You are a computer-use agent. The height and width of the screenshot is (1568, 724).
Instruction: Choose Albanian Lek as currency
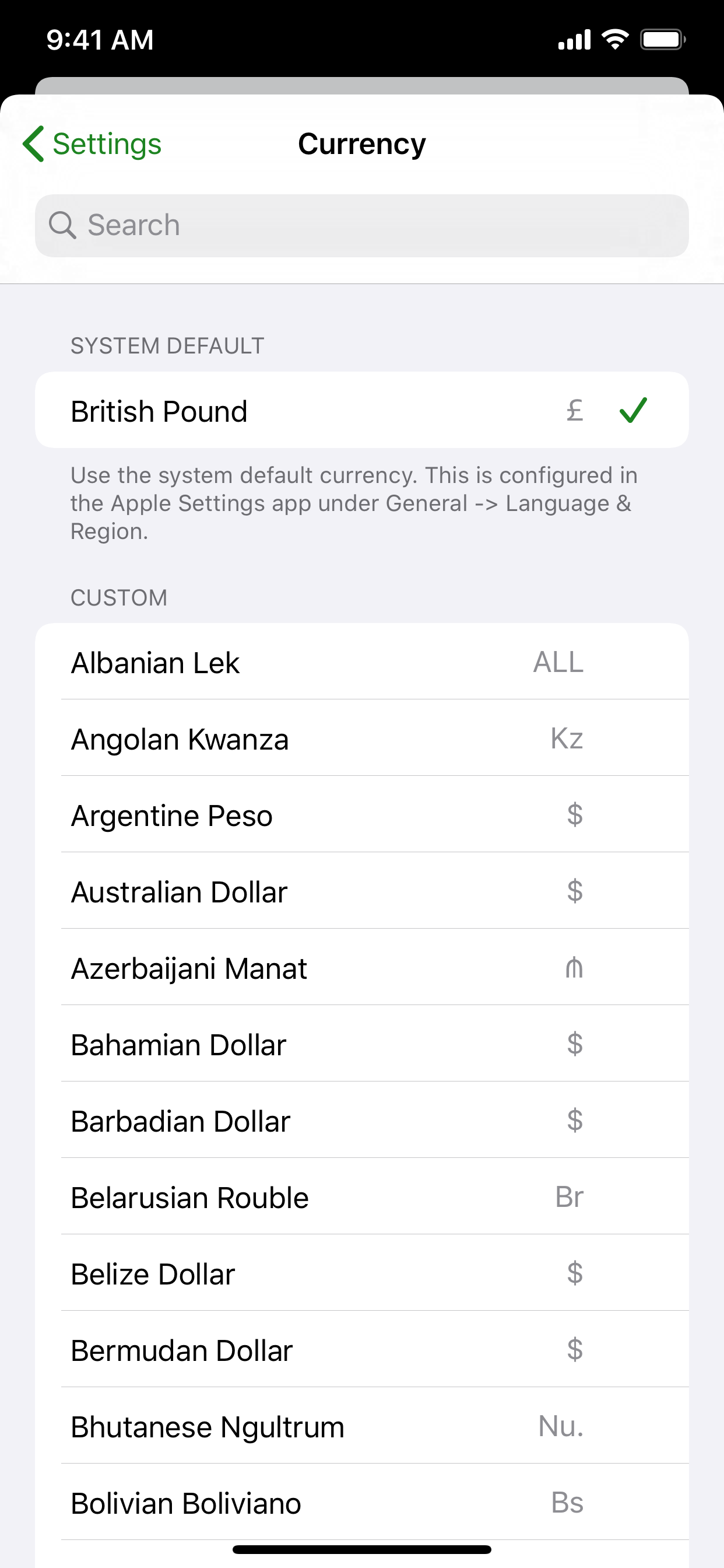362,661
